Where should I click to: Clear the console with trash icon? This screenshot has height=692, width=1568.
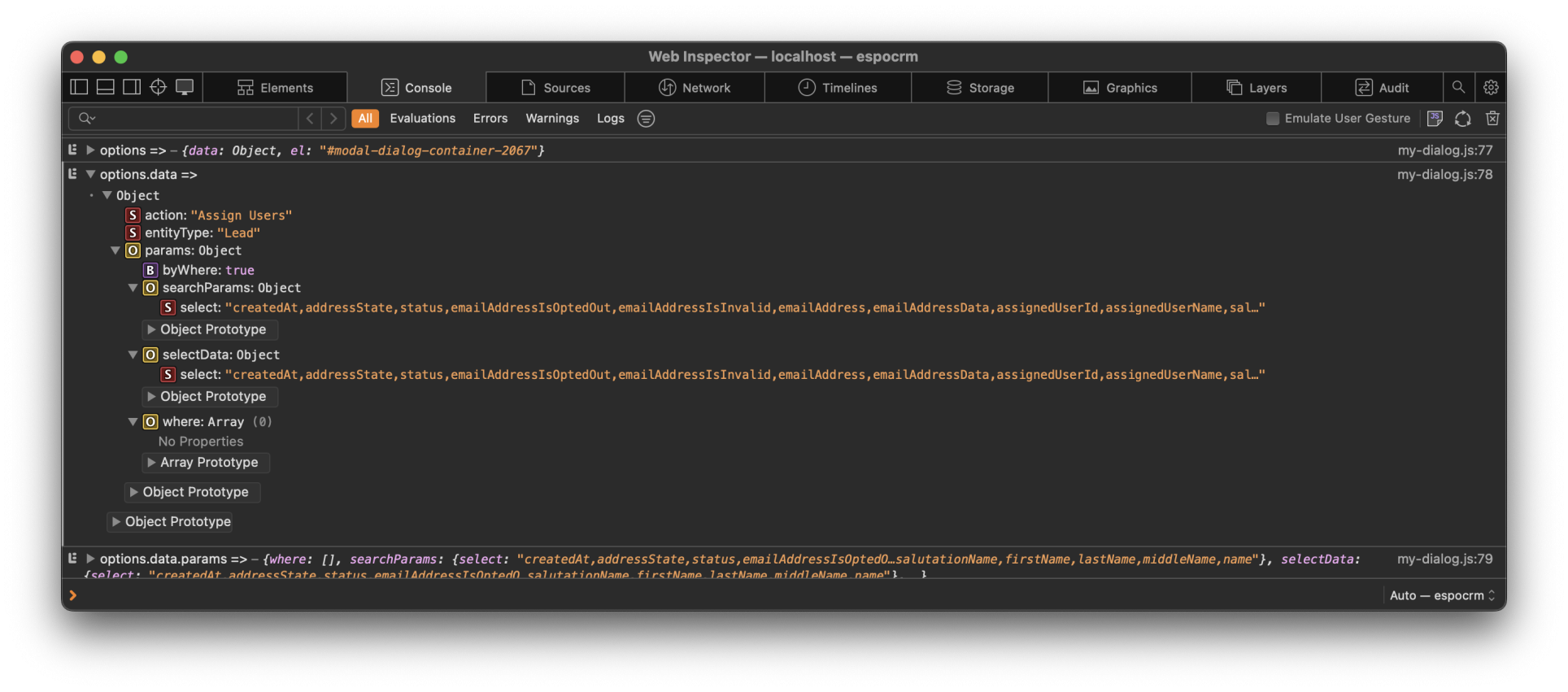click(x=1492, y=118)
